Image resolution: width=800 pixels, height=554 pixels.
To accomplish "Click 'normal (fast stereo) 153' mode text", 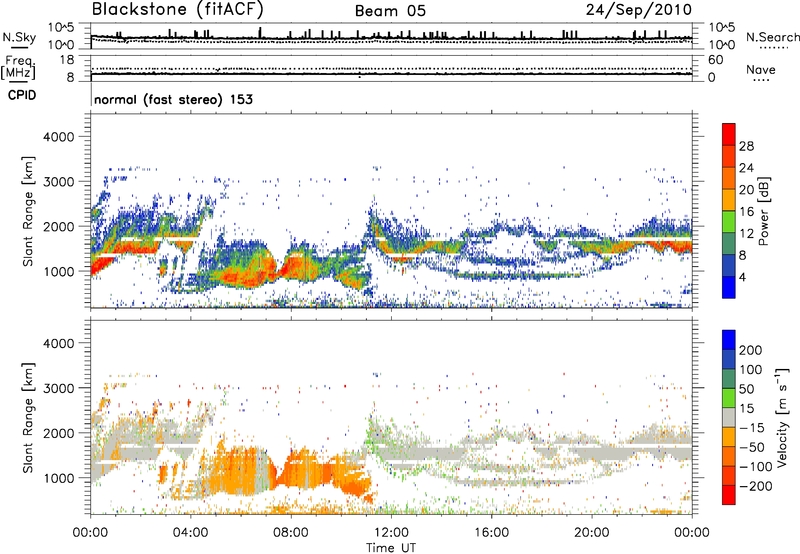I will [x=173, y=99].
